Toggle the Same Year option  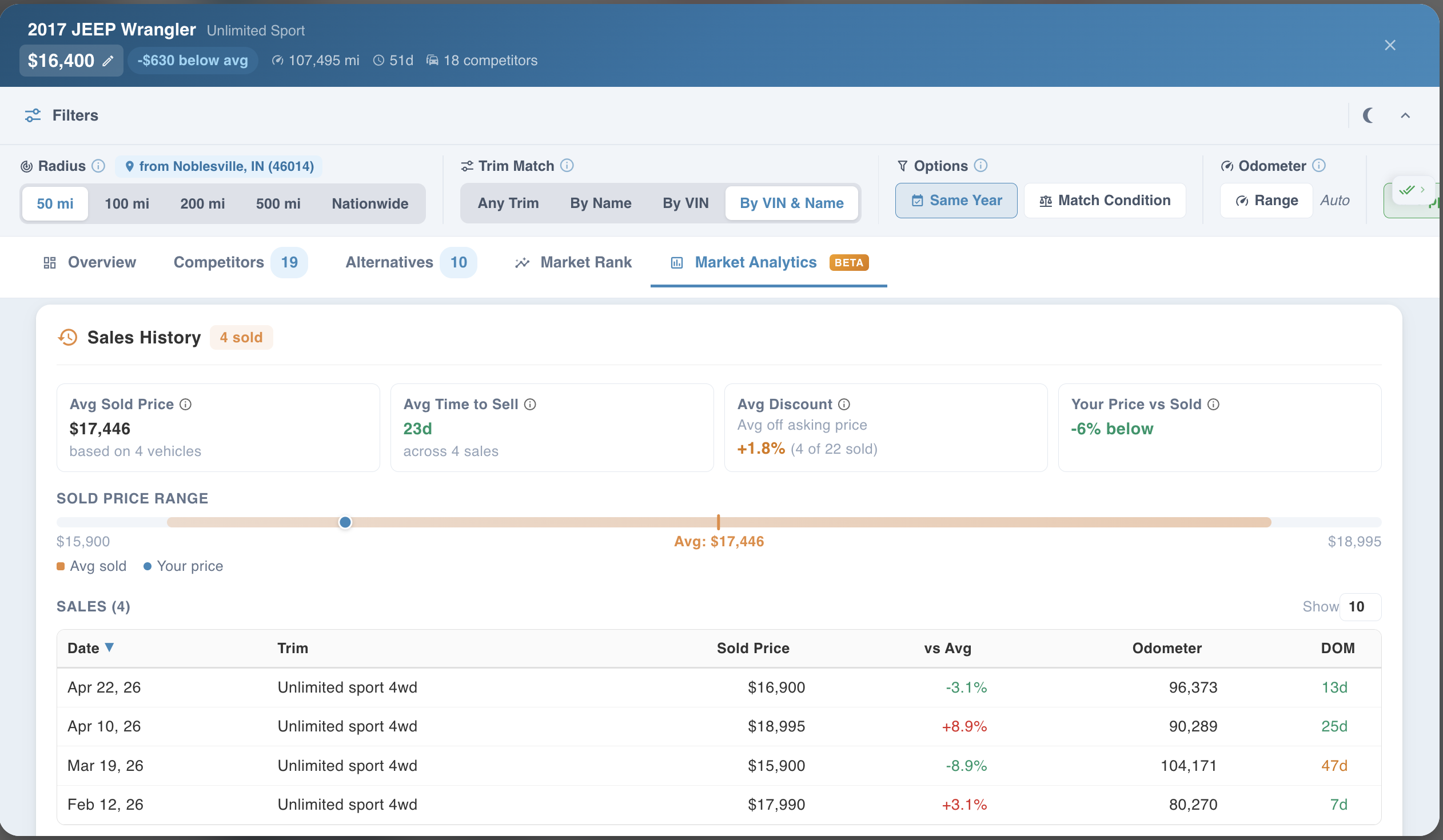click(x=956, y=201)
